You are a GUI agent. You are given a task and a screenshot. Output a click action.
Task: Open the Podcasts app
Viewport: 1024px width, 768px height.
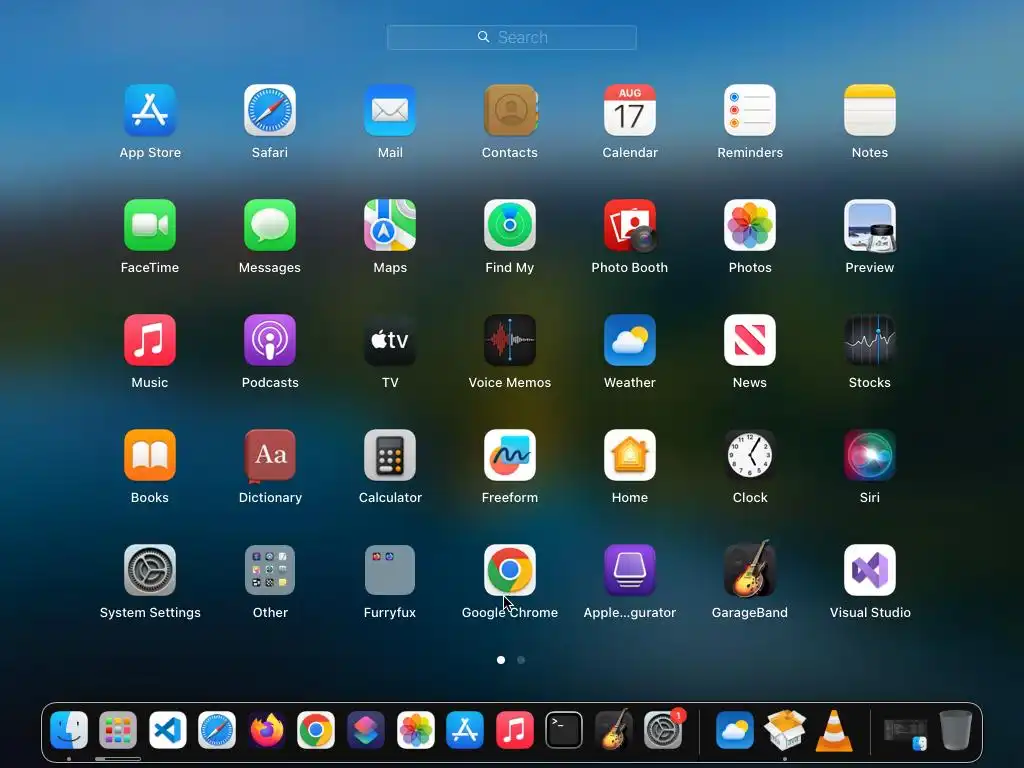coord(270,340)
